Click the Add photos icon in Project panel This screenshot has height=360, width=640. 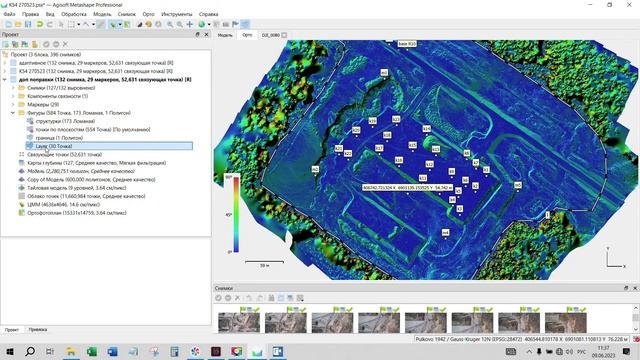tap(15, 44)
